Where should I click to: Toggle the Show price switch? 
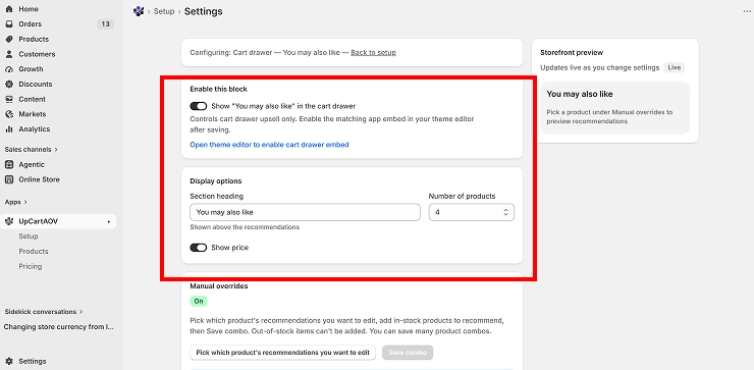(198, 247)
